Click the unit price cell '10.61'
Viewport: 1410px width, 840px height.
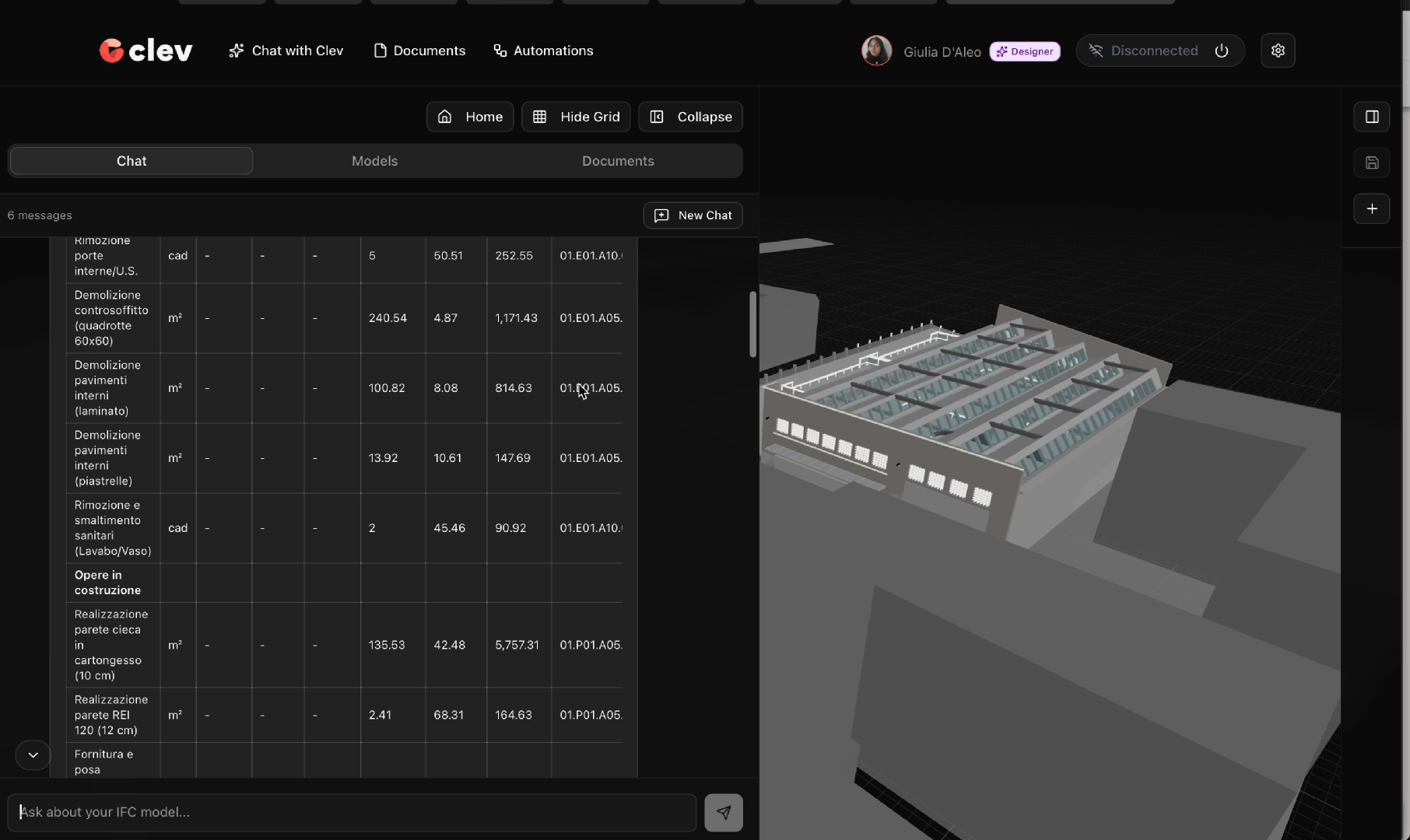tap(447, 458)
